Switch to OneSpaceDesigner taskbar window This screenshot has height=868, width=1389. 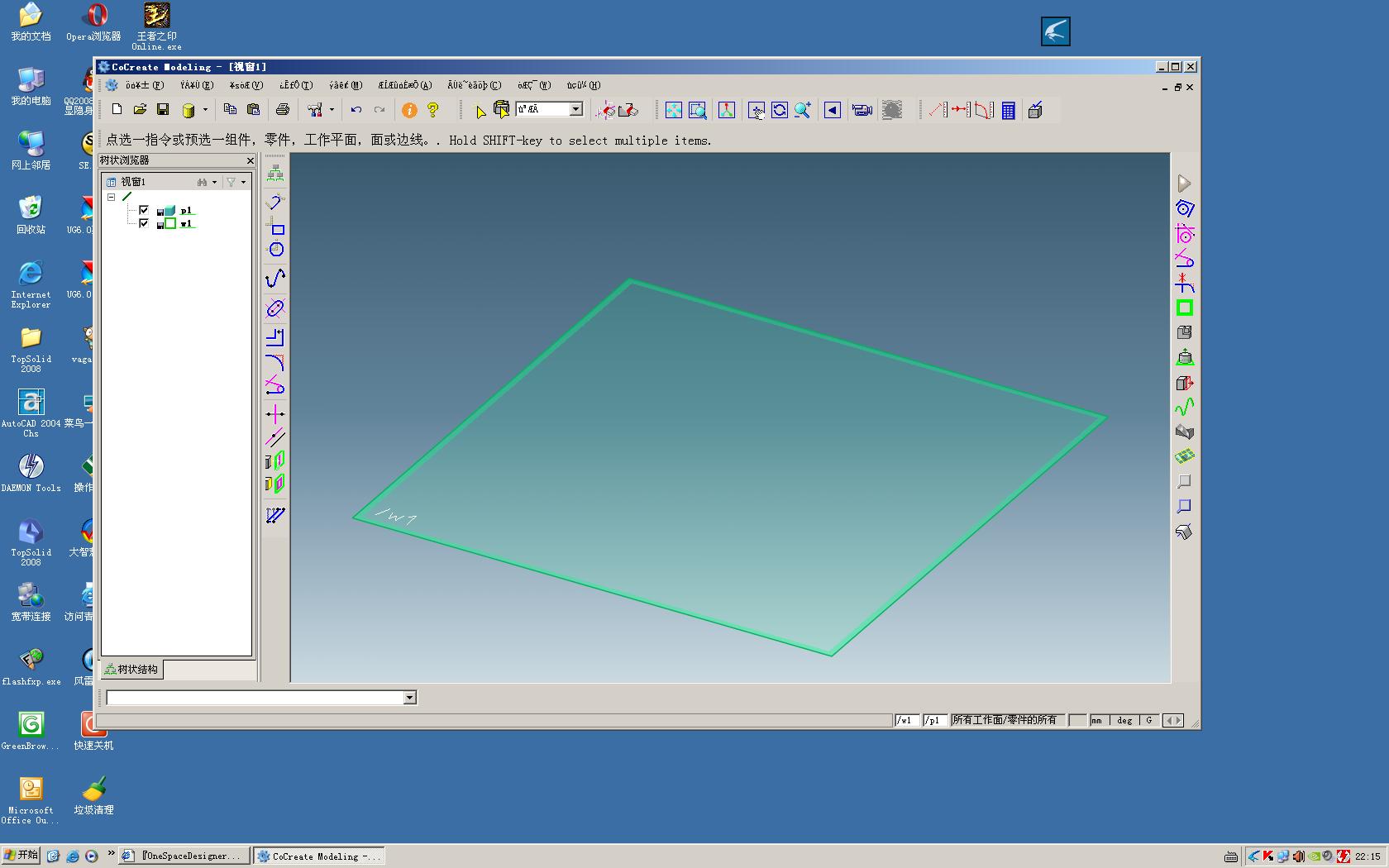[184, 856]
